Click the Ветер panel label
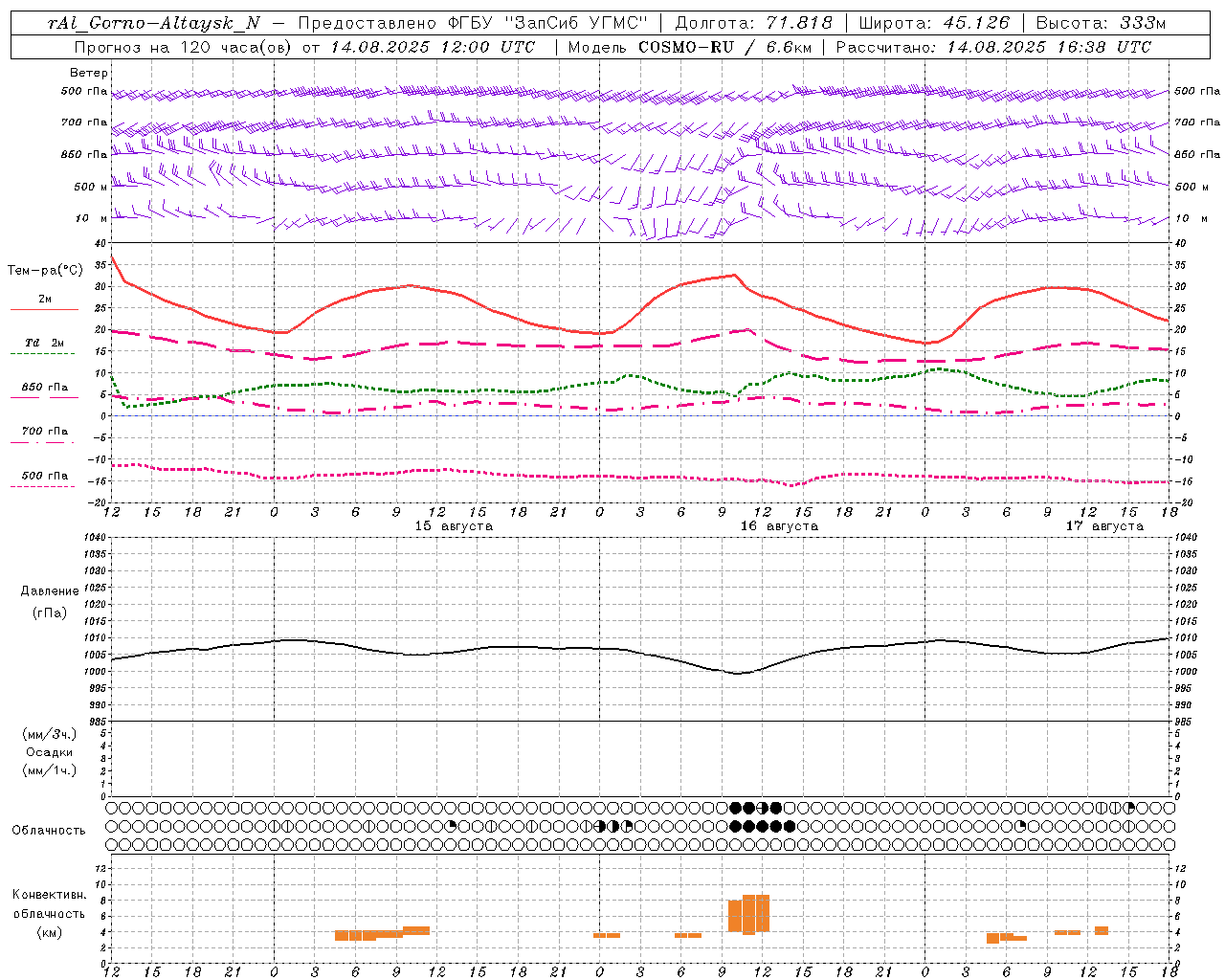Viewport: 1225px width, 980px height. tap(89, 73)
